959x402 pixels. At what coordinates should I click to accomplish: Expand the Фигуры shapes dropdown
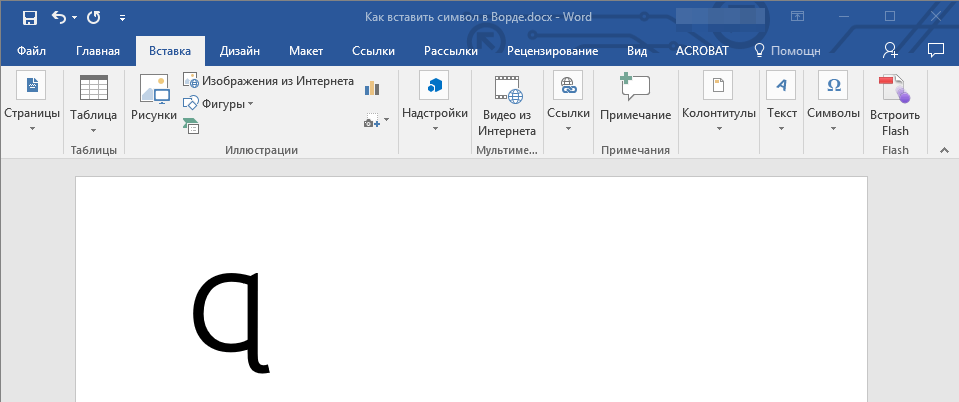(219, 103)
